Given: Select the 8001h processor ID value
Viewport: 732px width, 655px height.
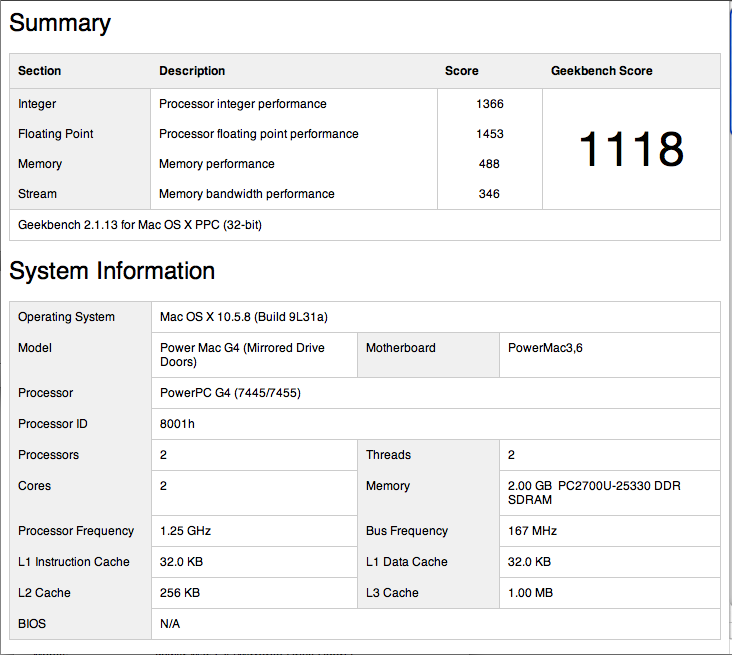Looking at the screenshot, I should tap(177, 424).
